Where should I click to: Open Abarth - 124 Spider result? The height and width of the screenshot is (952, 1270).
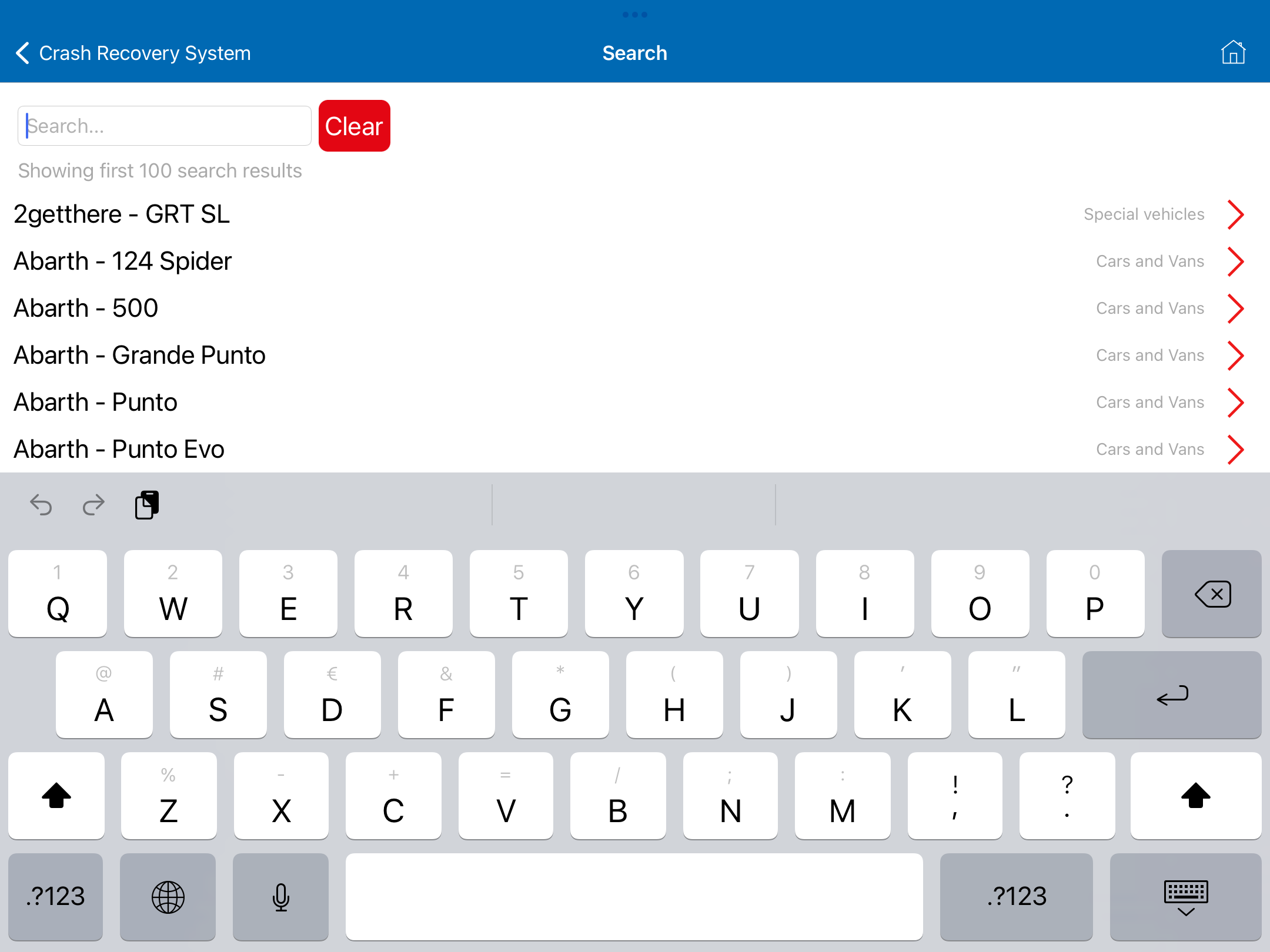click(x=635, y=261)
